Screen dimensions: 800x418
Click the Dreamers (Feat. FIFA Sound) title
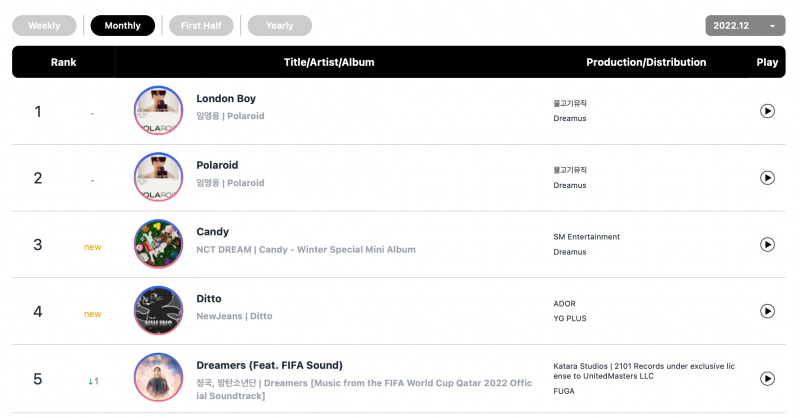(x=269, y=365)
